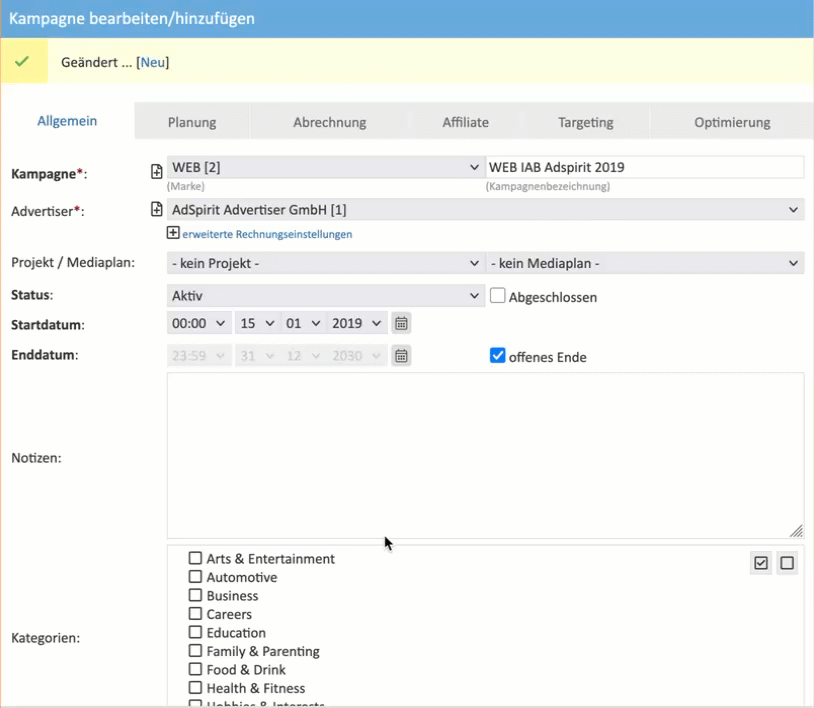Switch to the Planung tab
The image size is (814, 708).
pyautogui.click(x=192, y=122)
